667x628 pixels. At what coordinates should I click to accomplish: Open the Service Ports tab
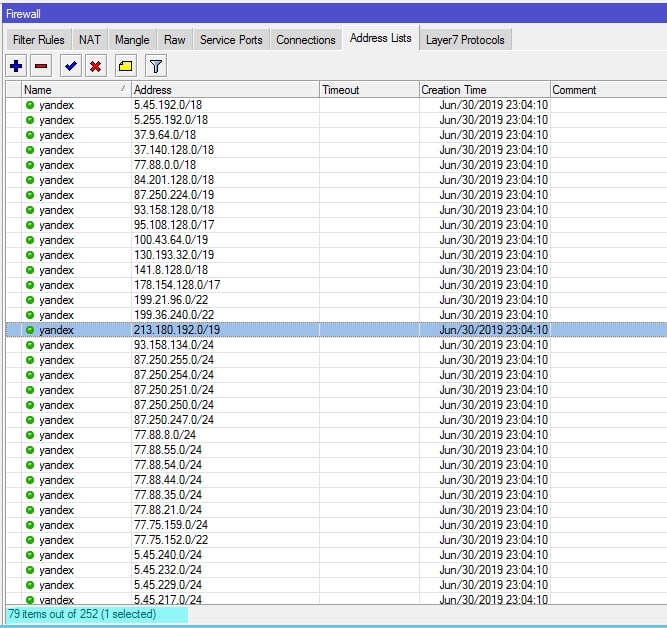tap(231, 40)
